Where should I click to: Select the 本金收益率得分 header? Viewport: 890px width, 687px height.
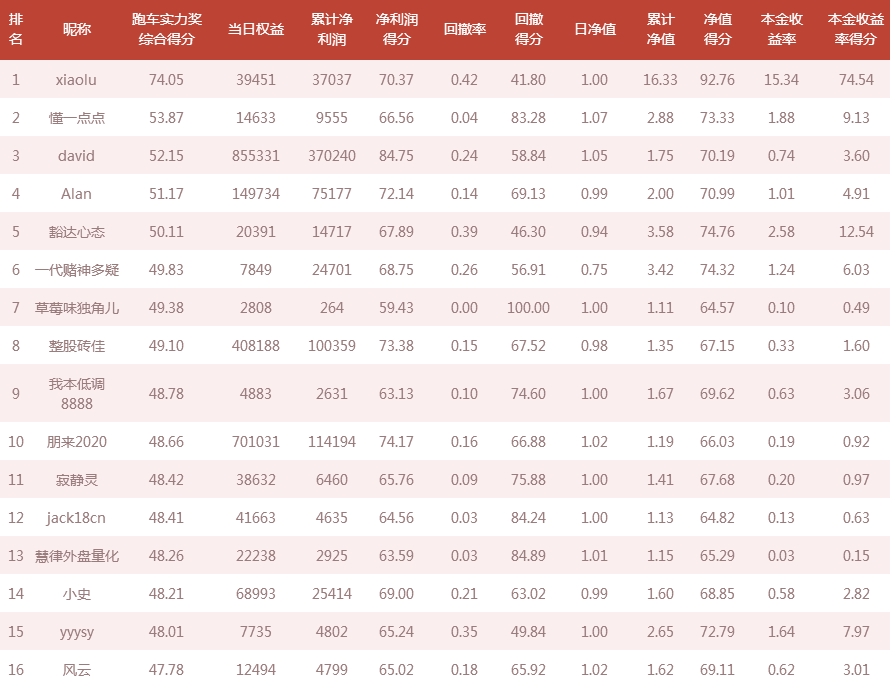(x=855, y=30)
